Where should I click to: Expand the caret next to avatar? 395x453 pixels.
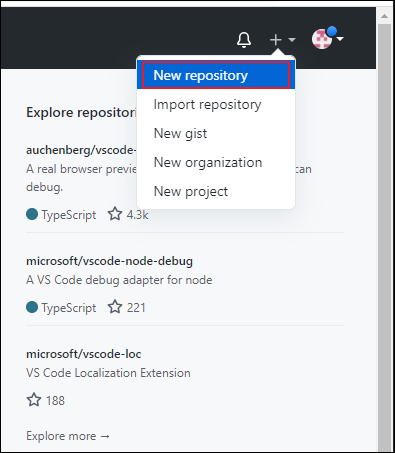pyautogui.click(x=340, y=39)
